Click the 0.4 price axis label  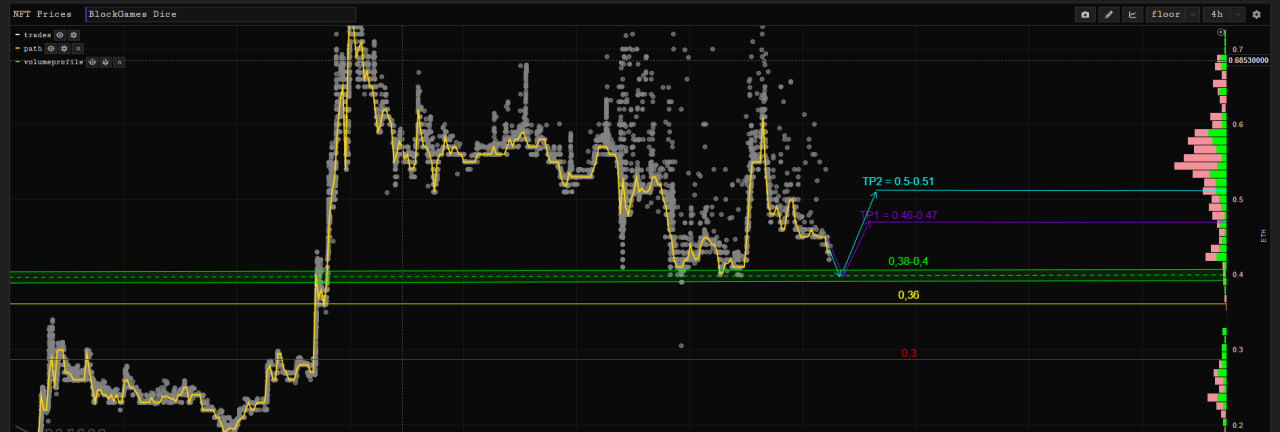click(1238, 275)
